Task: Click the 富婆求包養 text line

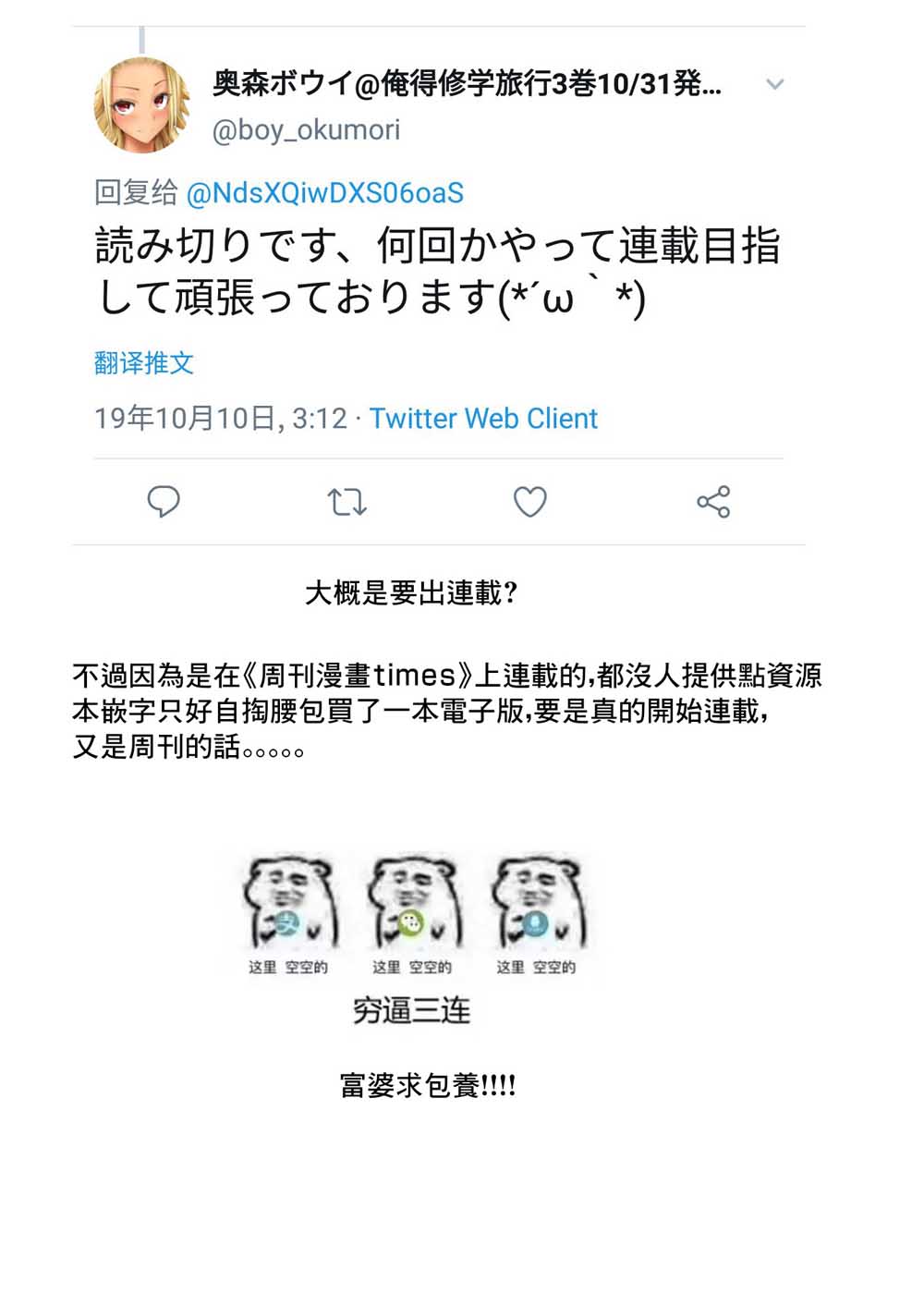Action: (427, 1085)
